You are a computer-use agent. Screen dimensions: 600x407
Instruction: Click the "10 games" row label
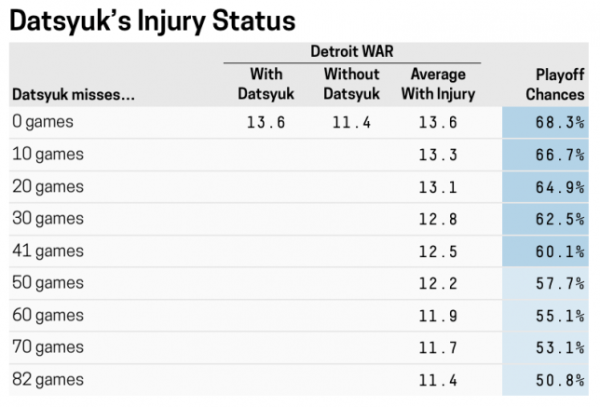tap(50, 155)
